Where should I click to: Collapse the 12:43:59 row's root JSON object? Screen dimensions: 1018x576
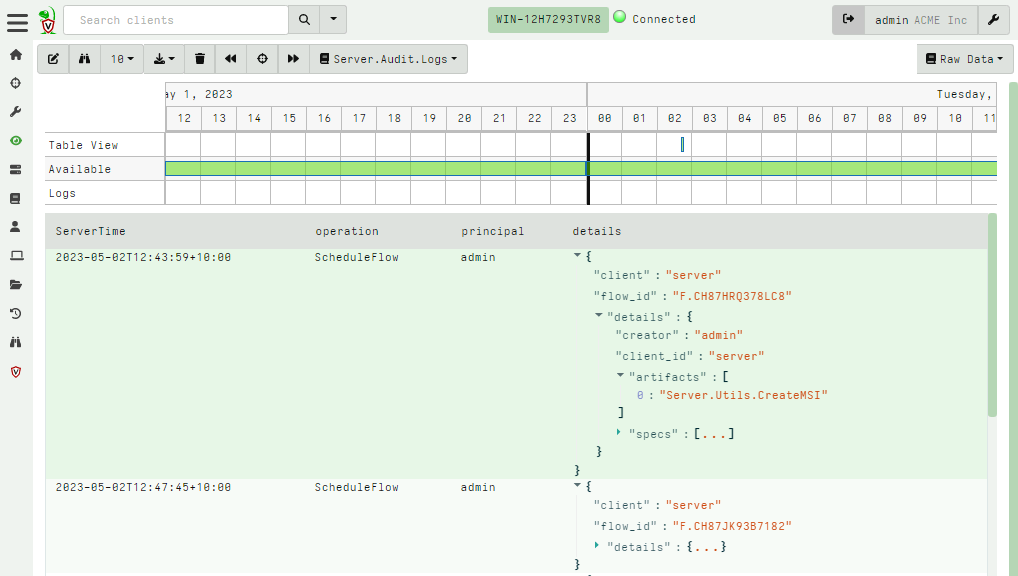click(577, 256)
